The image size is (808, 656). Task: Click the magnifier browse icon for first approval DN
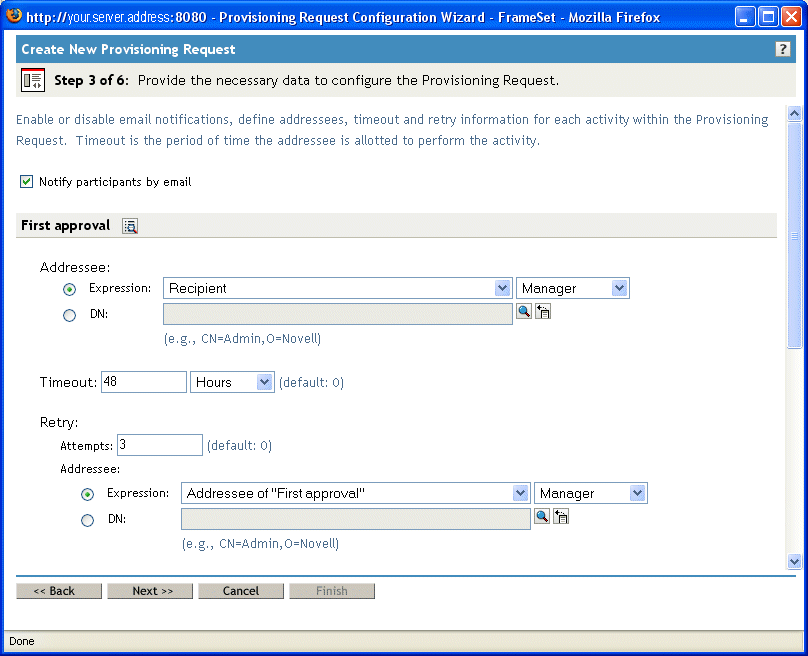[524, 311]
